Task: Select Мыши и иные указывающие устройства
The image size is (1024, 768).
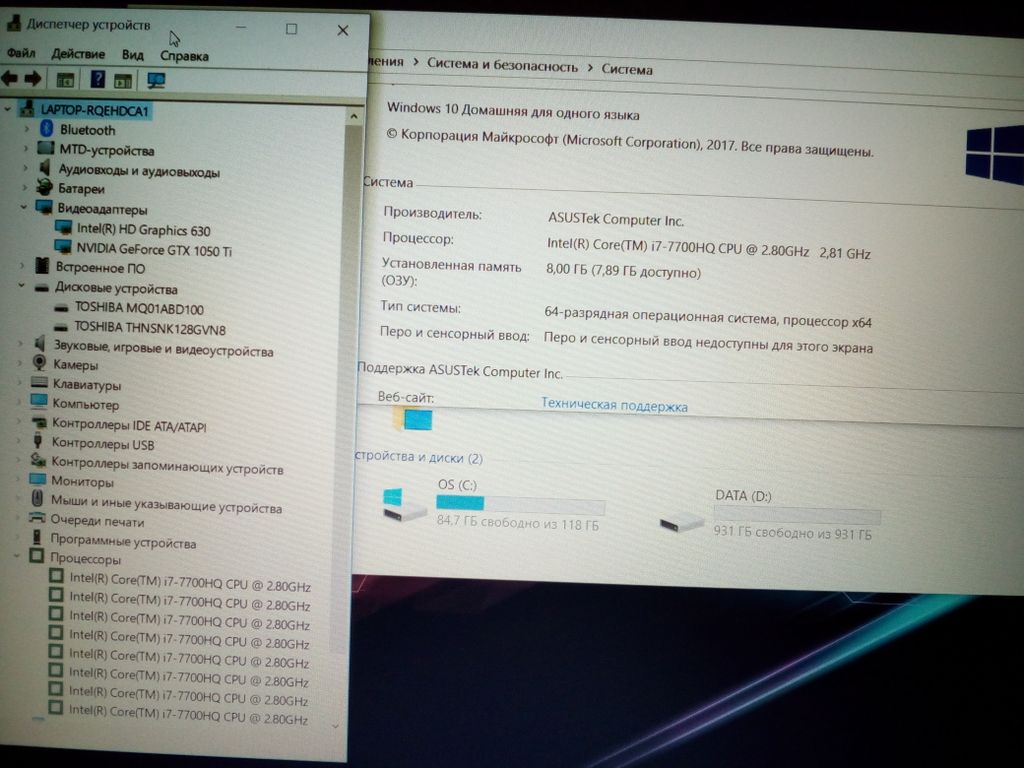Action: click(167, 504)
